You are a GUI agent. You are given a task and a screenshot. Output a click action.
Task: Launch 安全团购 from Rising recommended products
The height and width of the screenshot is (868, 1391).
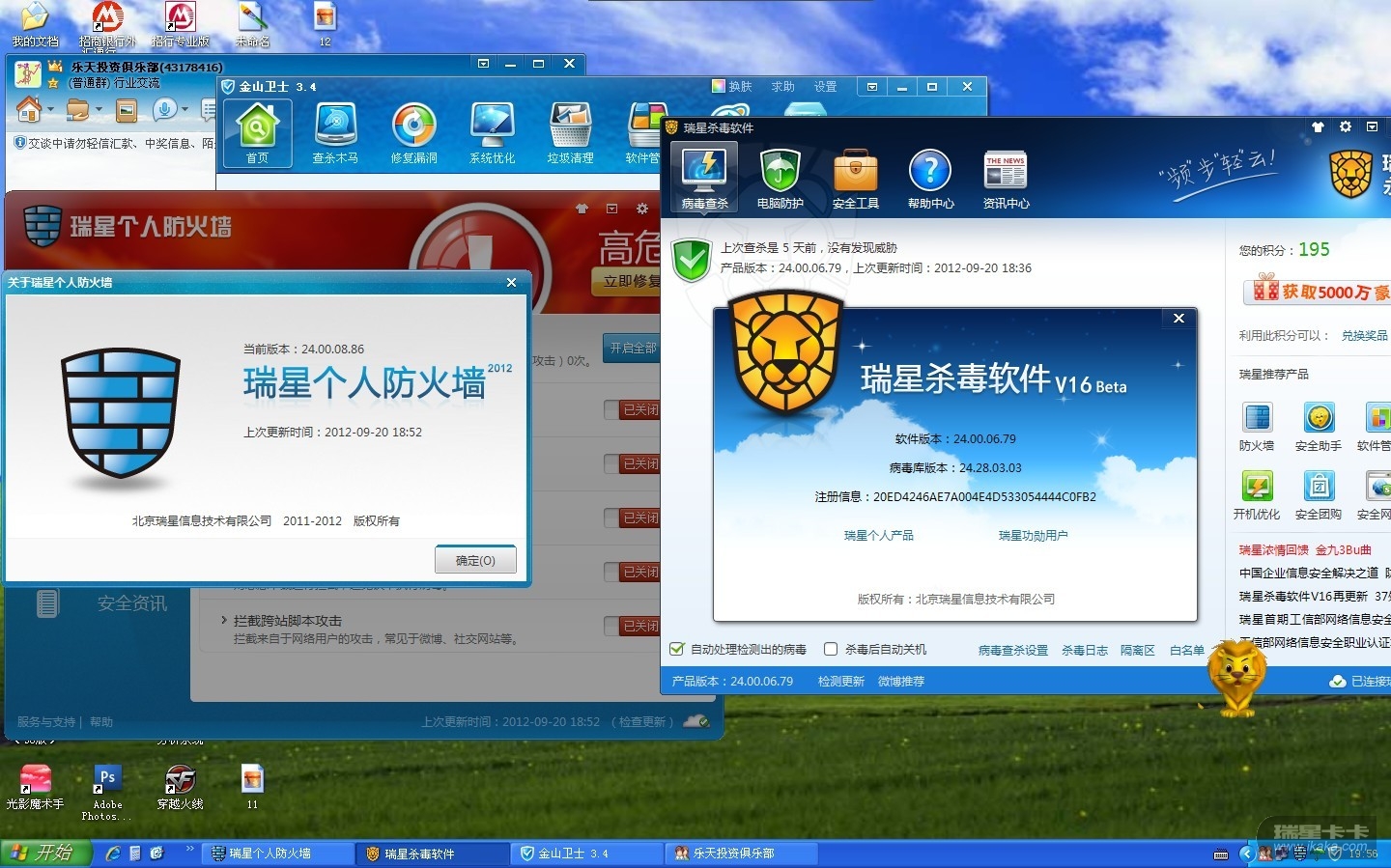coord(1319,495)
